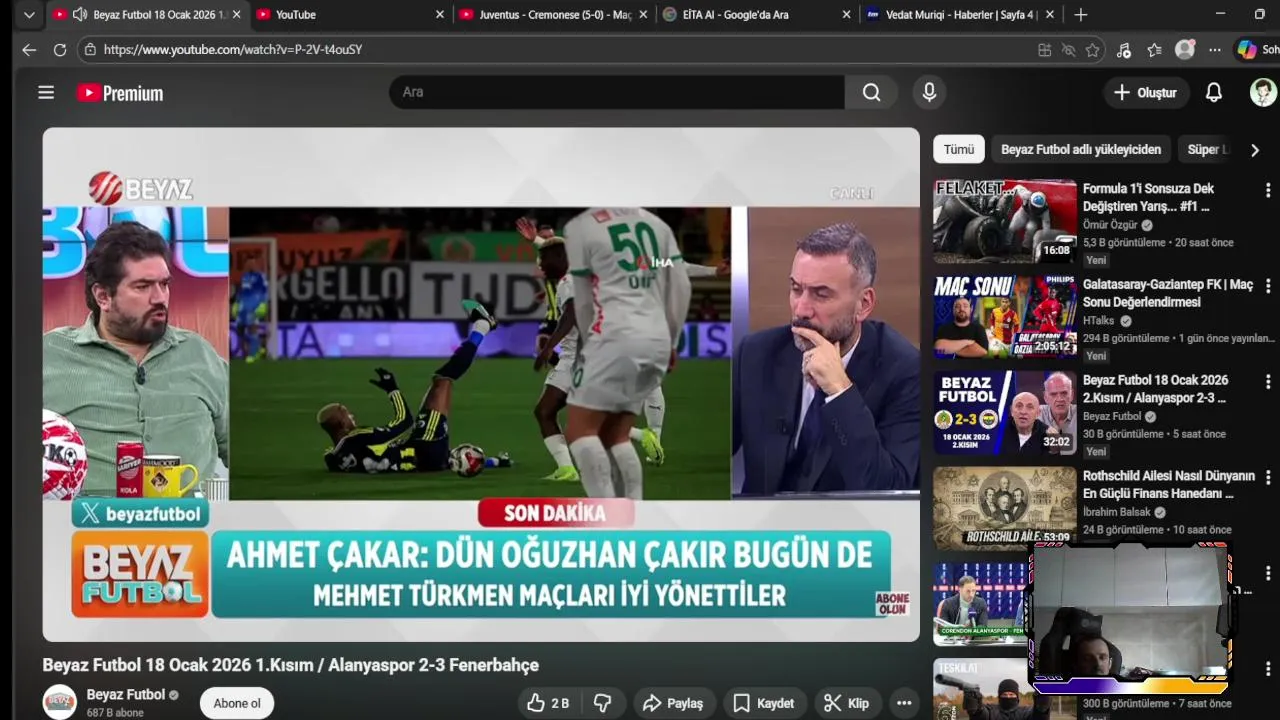The image size is (1280, 720).
Task: View site information icon in address bar
Action: click(x=90, y=50)
